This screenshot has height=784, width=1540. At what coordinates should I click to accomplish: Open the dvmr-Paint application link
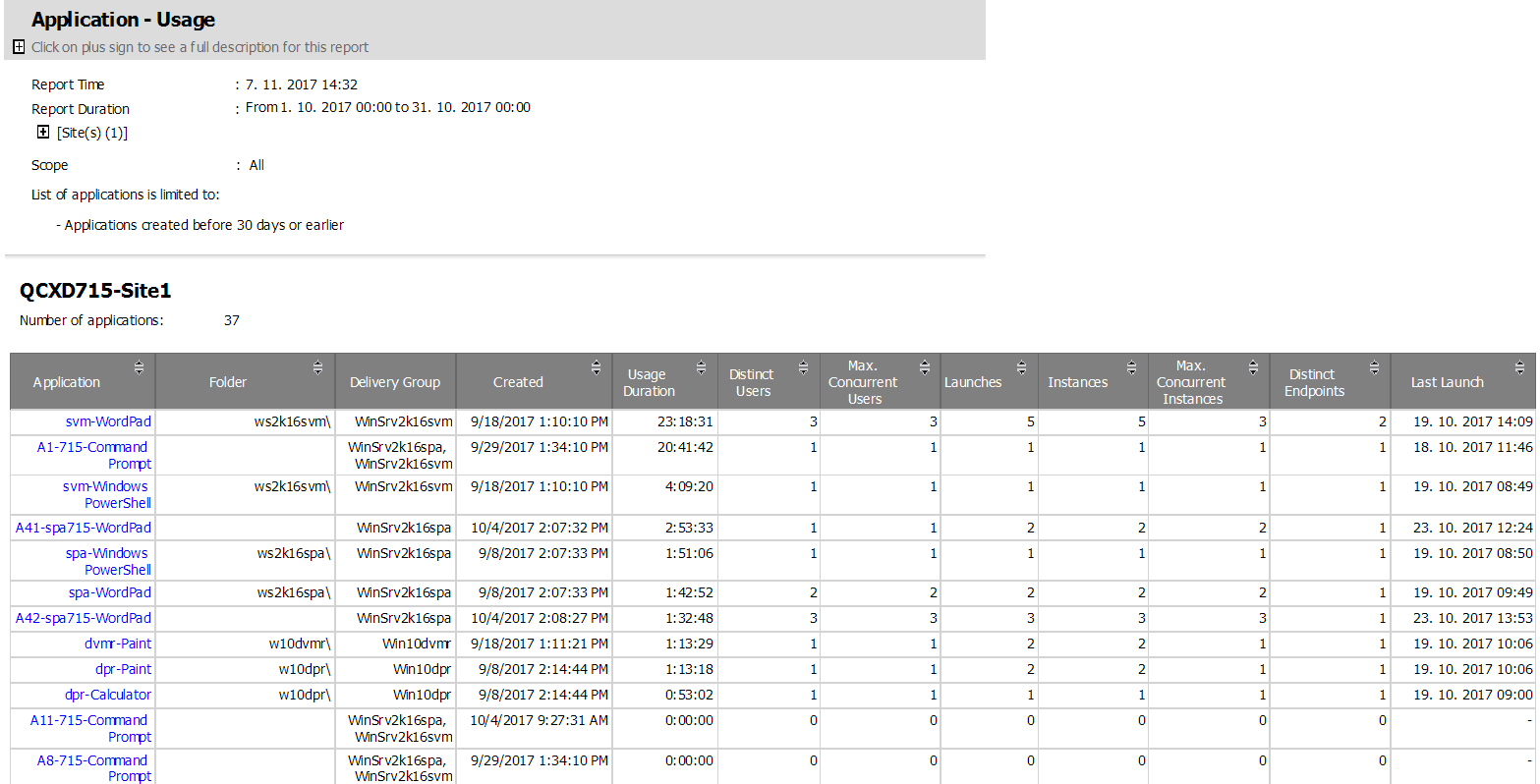click(118, 644)
